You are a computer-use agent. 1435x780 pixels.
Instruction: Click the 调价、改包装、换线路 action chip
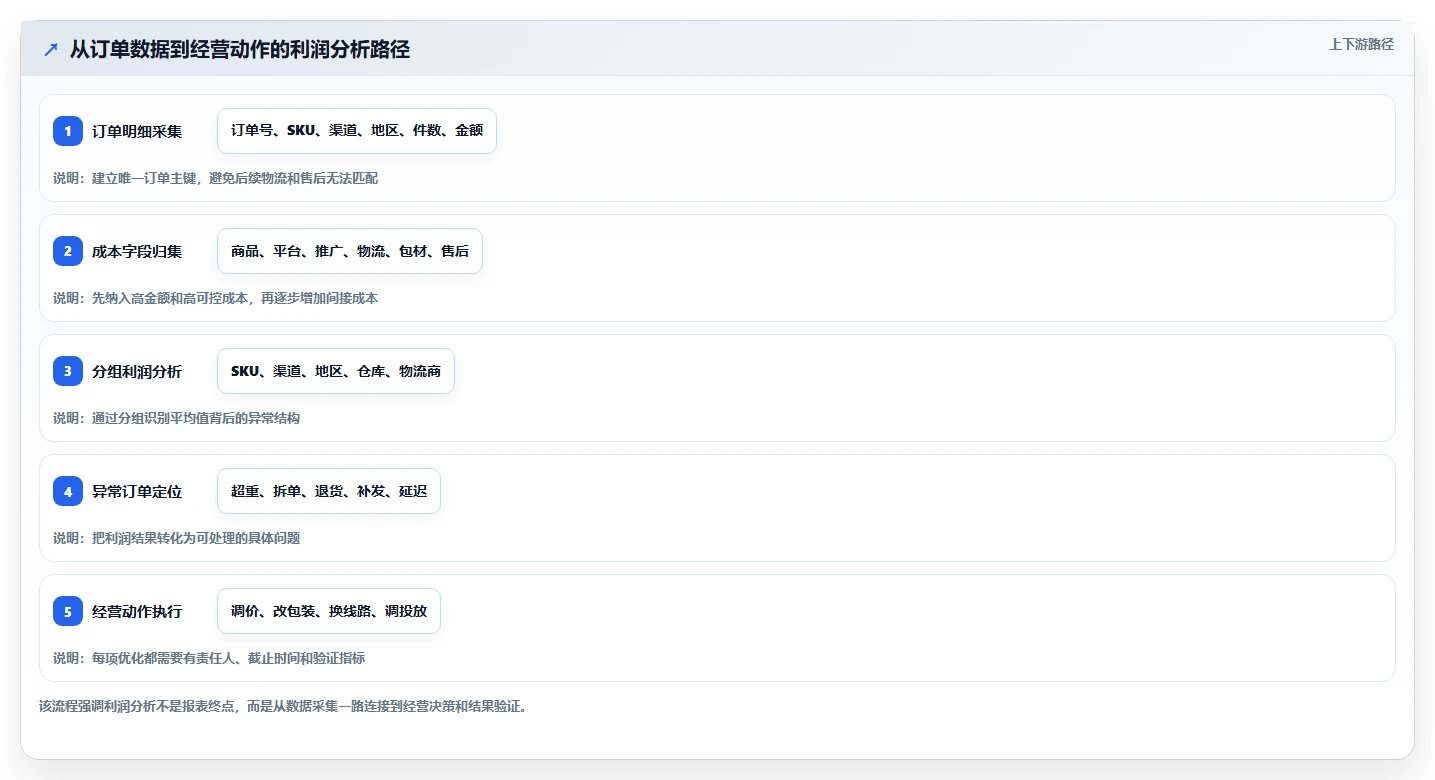pos(329,611)
